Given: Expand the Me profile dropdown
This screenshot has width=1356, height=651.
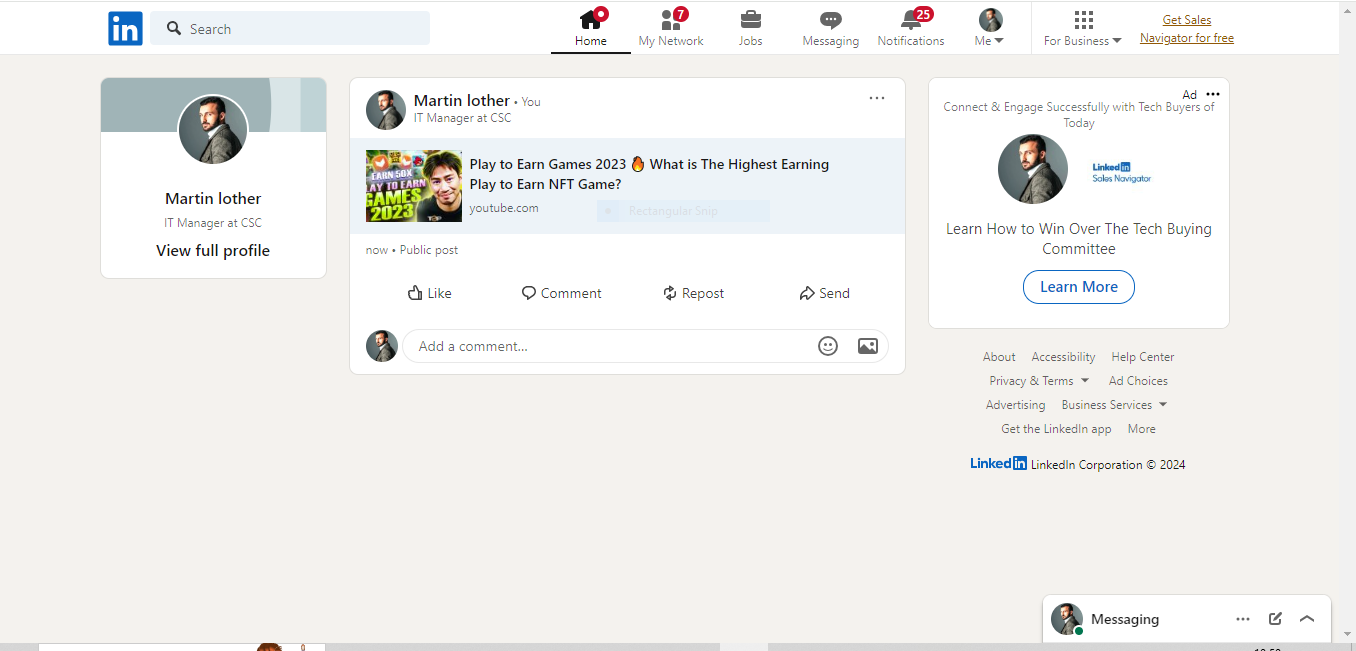Looking at the screenshot, I should pos(990,28).
